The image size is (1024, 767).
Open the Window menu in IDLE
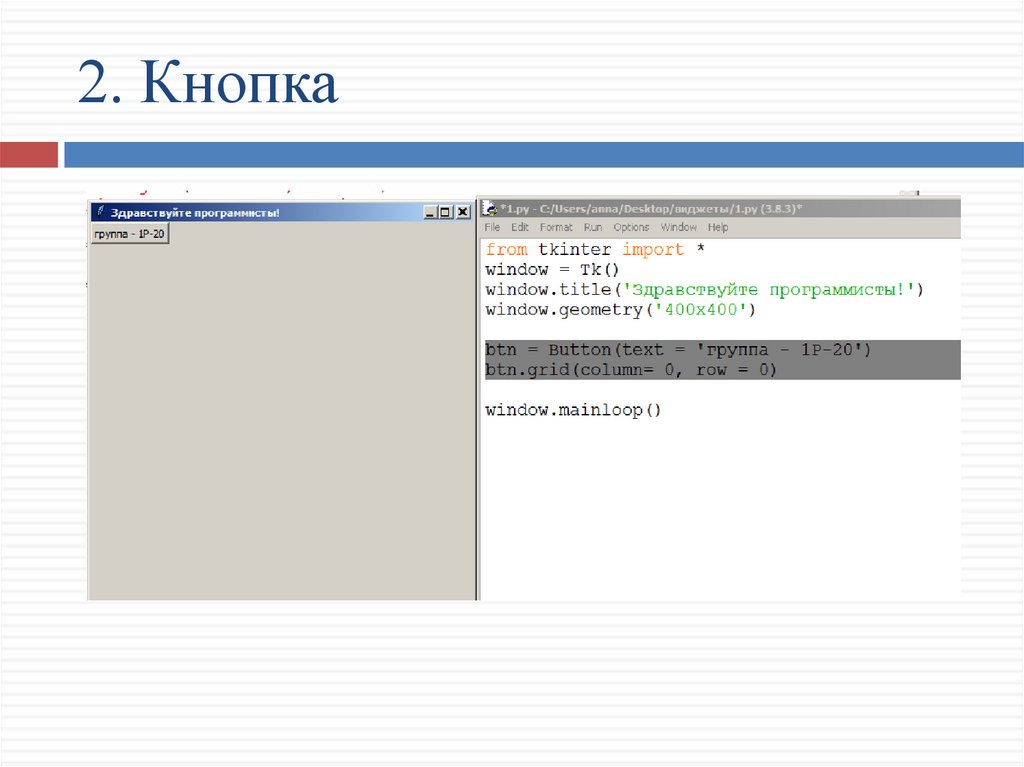[679, 228]
